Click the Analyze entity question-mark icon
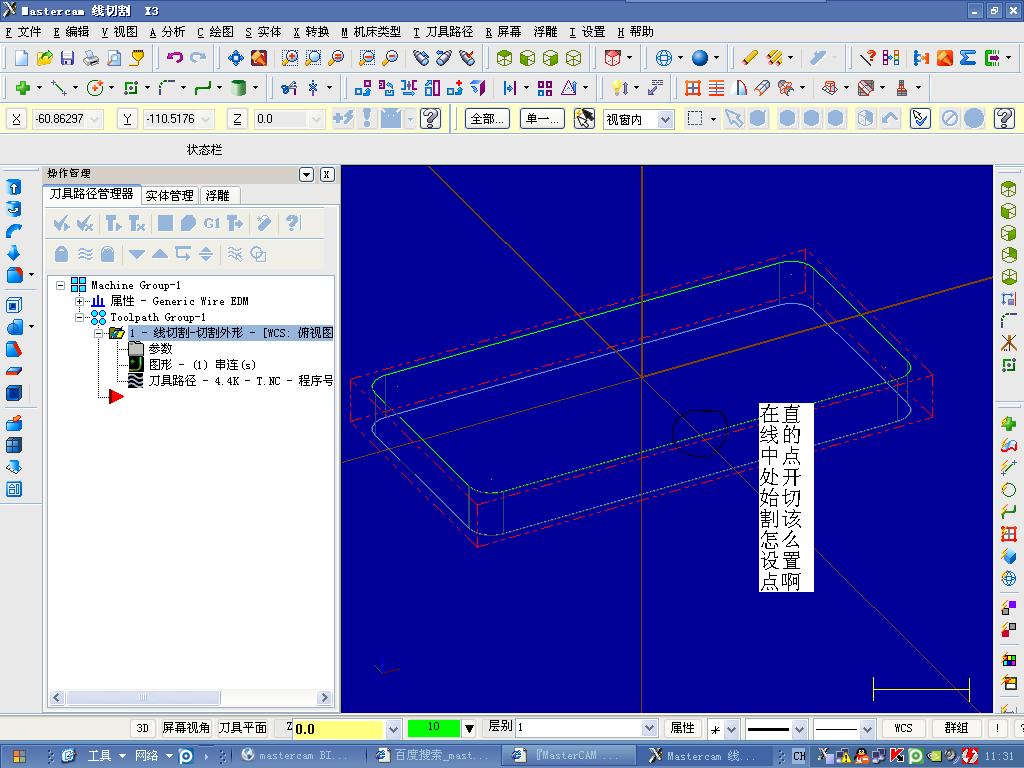This screenshot has height=768, width=1024. 868,58
